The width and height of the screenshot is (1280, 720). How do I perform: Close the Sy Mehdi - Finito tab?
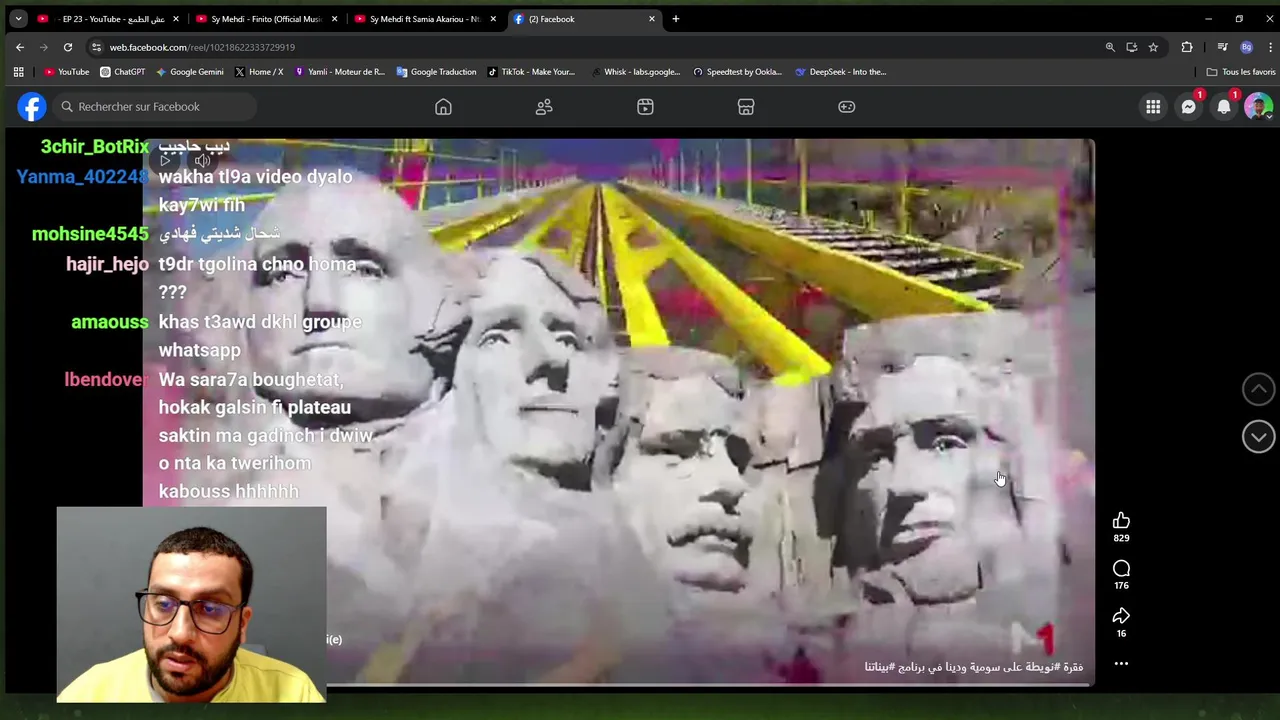point(334,19)
